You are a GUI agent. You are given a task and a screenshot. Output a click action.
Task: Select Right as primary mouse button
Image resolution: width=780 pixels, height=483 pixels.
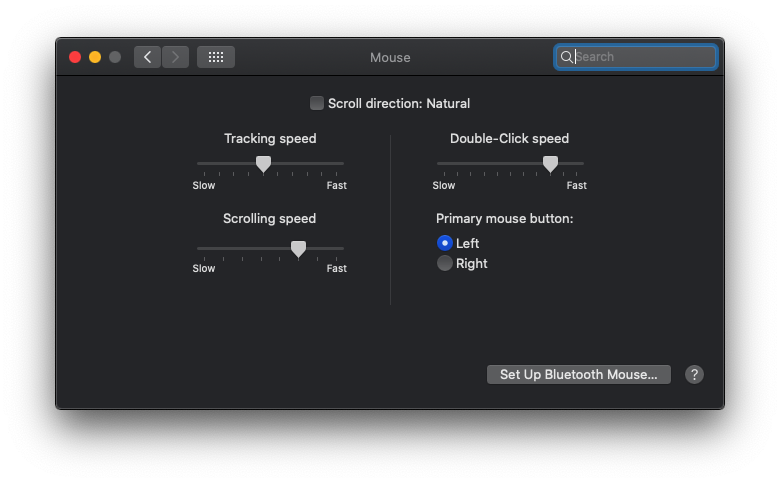[445, 263]
